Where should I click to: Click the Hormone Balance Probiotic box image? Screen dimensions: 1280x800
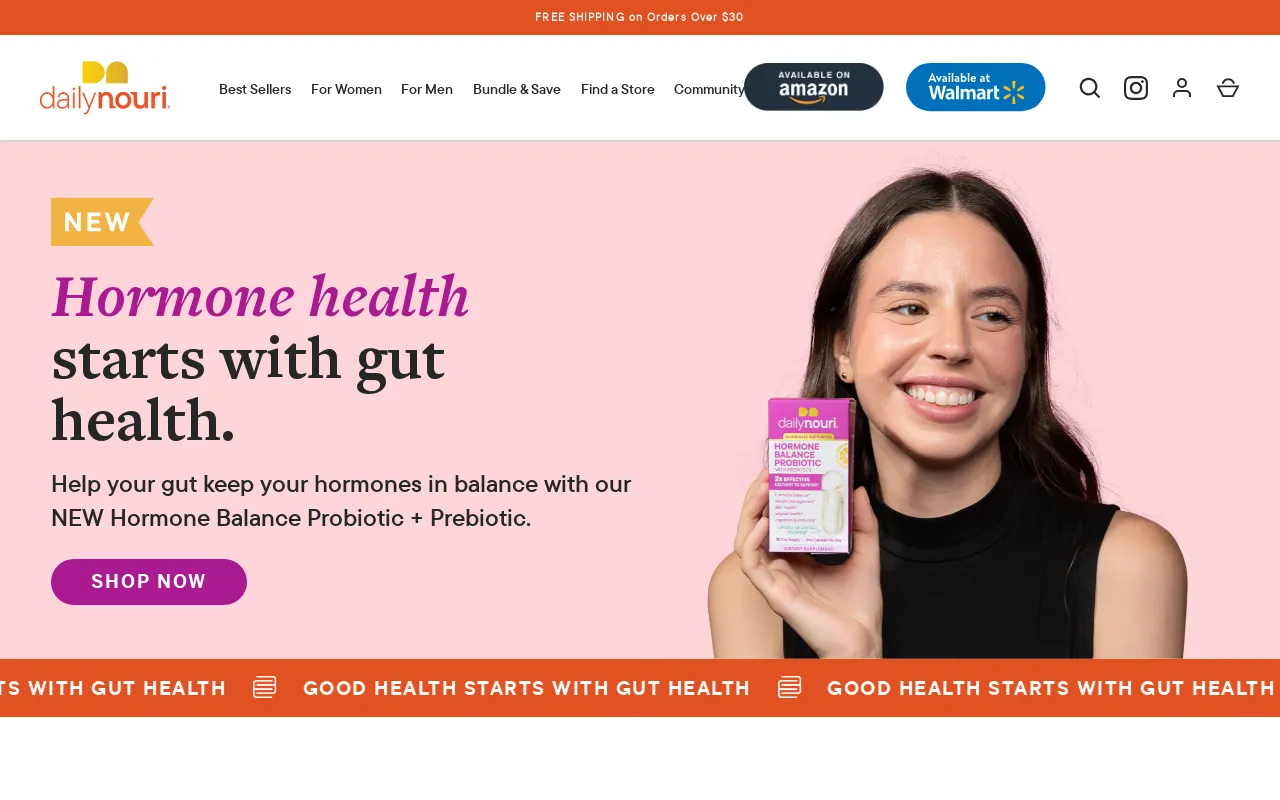pyautogui.click(x=808, y=476)
